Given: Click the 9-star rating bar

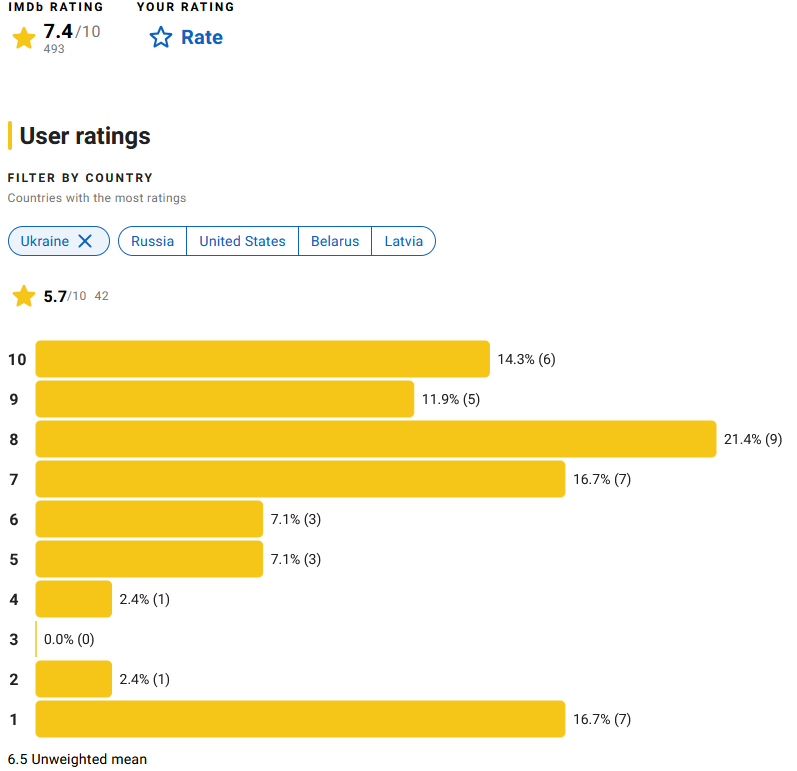Looking at the screenshot, I should point(224,399).
